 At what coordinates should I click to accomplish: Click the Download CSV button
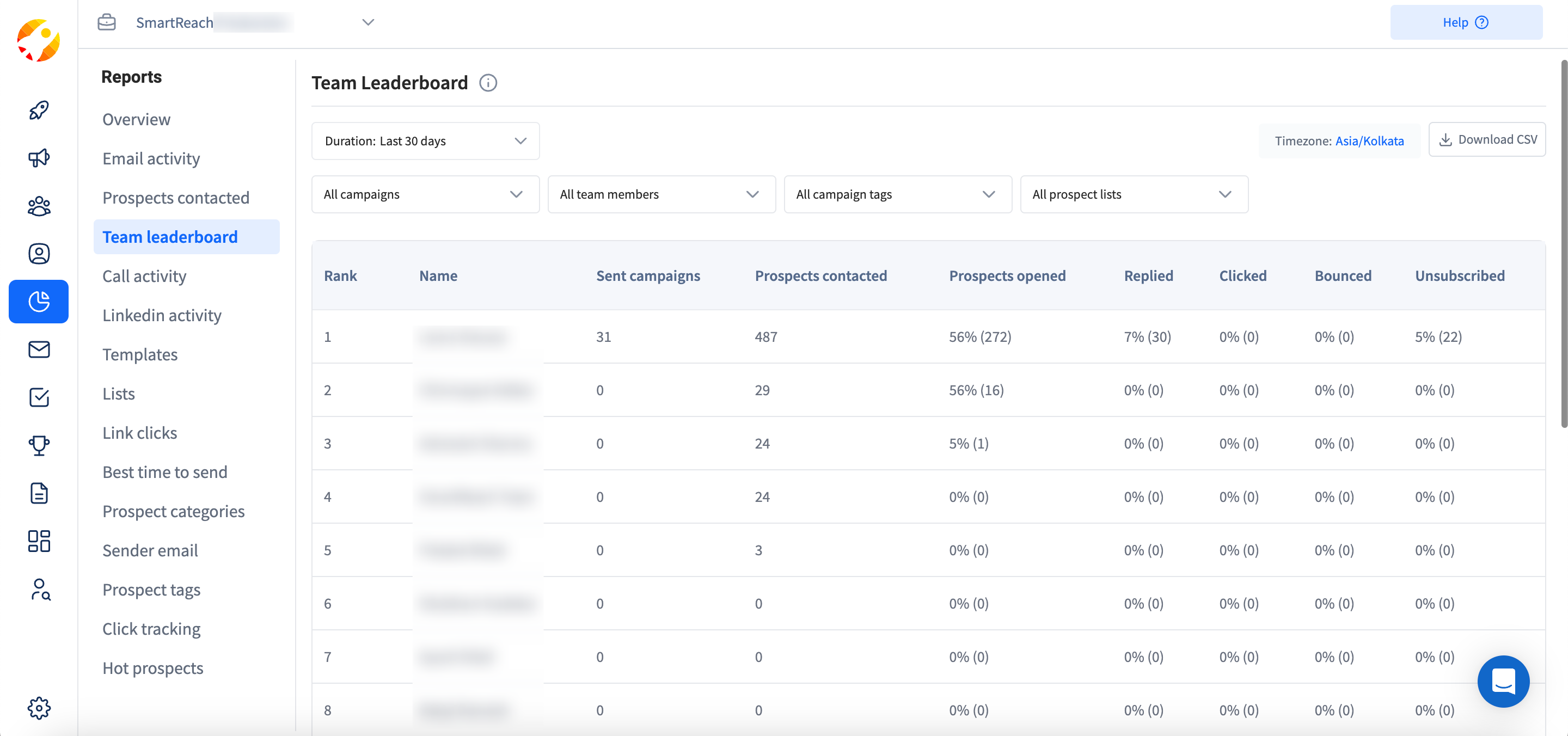tap(1488, 140)
